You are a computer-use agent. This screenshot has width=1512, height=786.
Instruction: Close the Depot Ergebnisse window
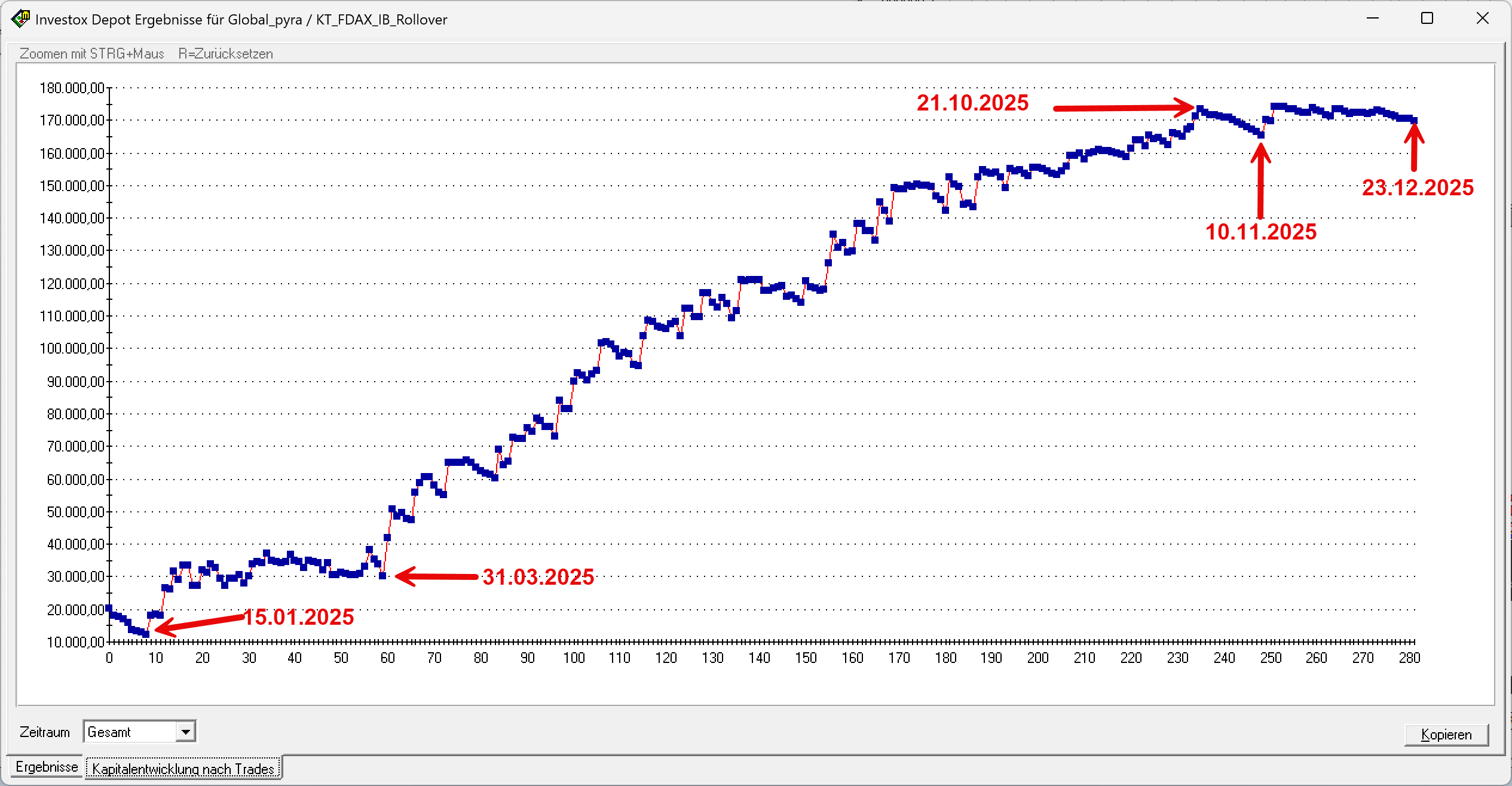pos(1483,19)
